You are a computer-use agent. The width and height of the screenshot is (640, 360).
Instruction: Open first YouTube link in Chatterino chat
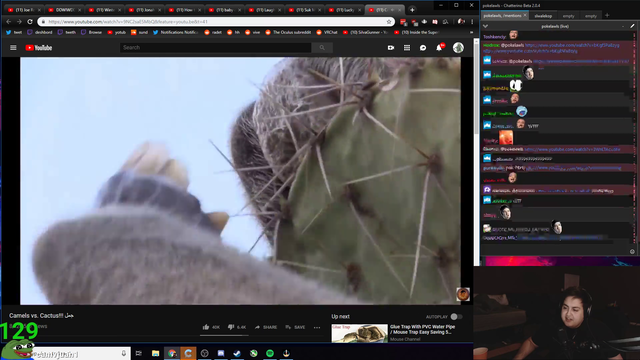click(572, 45)
